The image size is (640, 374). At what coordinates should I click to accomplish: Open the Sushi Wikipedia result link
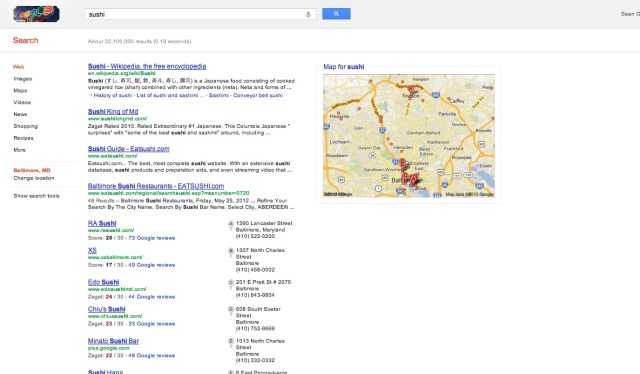(x=147, y=66)
